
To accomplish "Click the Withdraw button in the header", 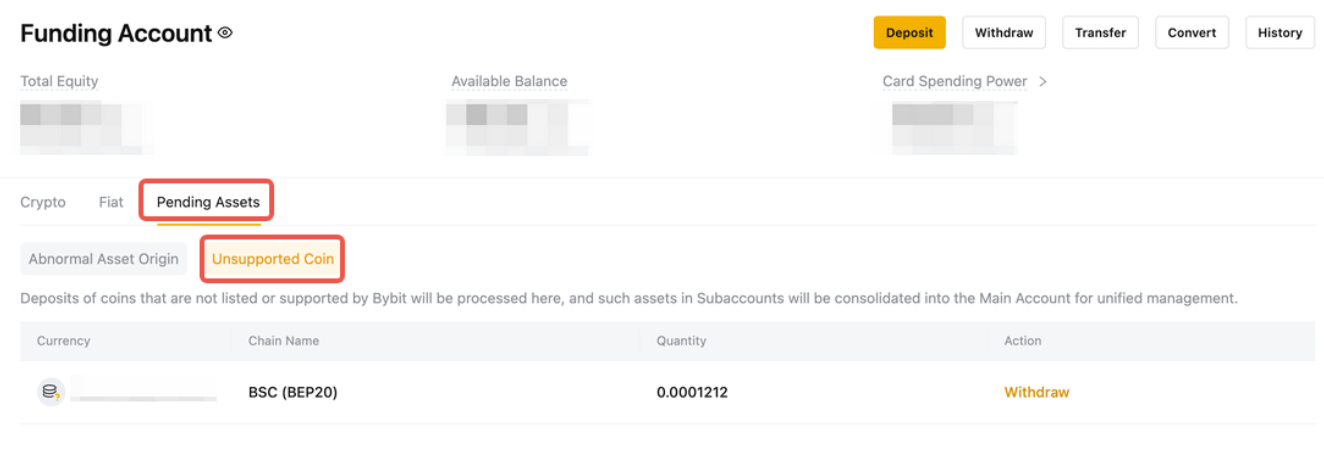I will point(1003,33).
